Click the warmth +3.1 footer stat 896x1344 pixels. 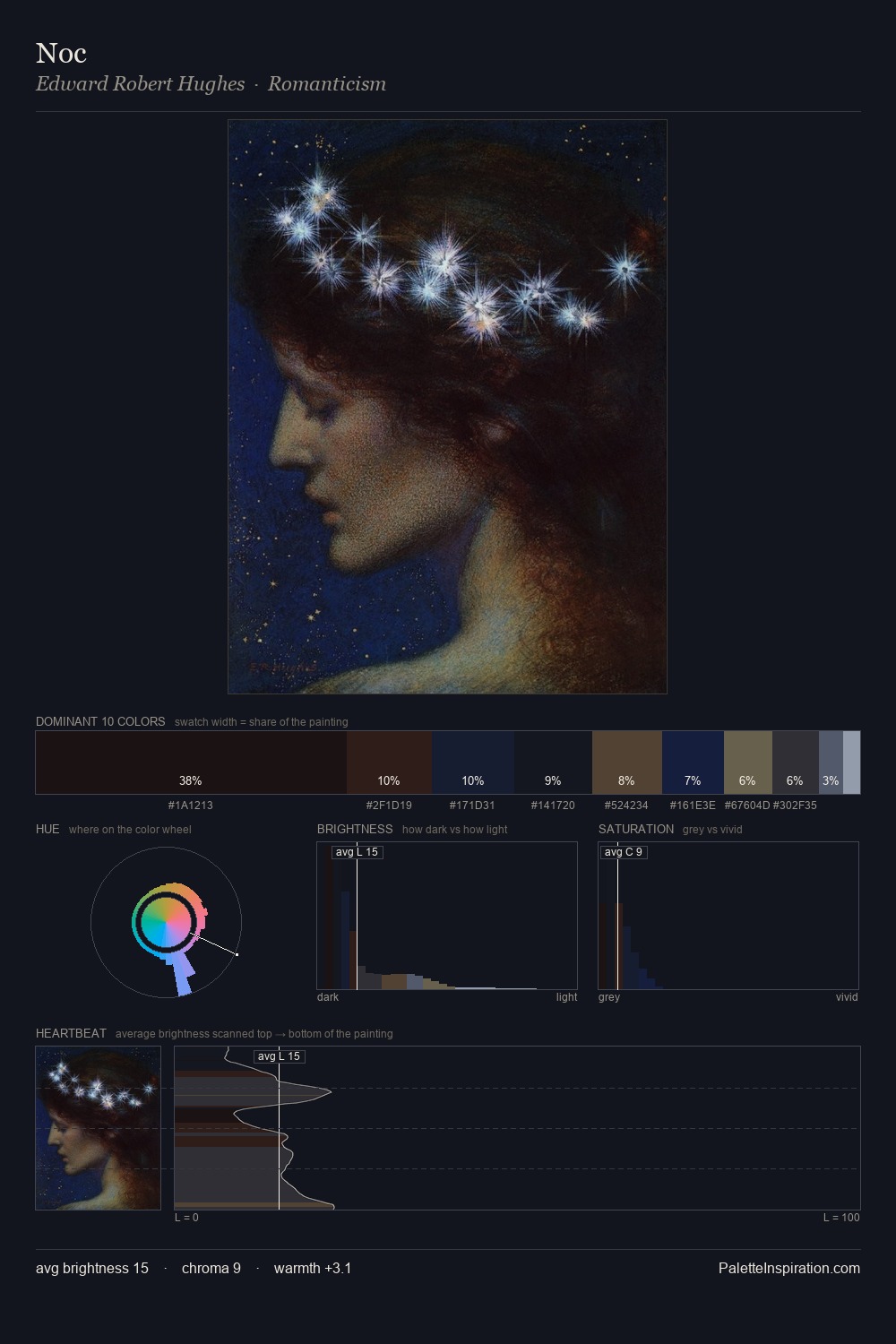click(313, 1268)
